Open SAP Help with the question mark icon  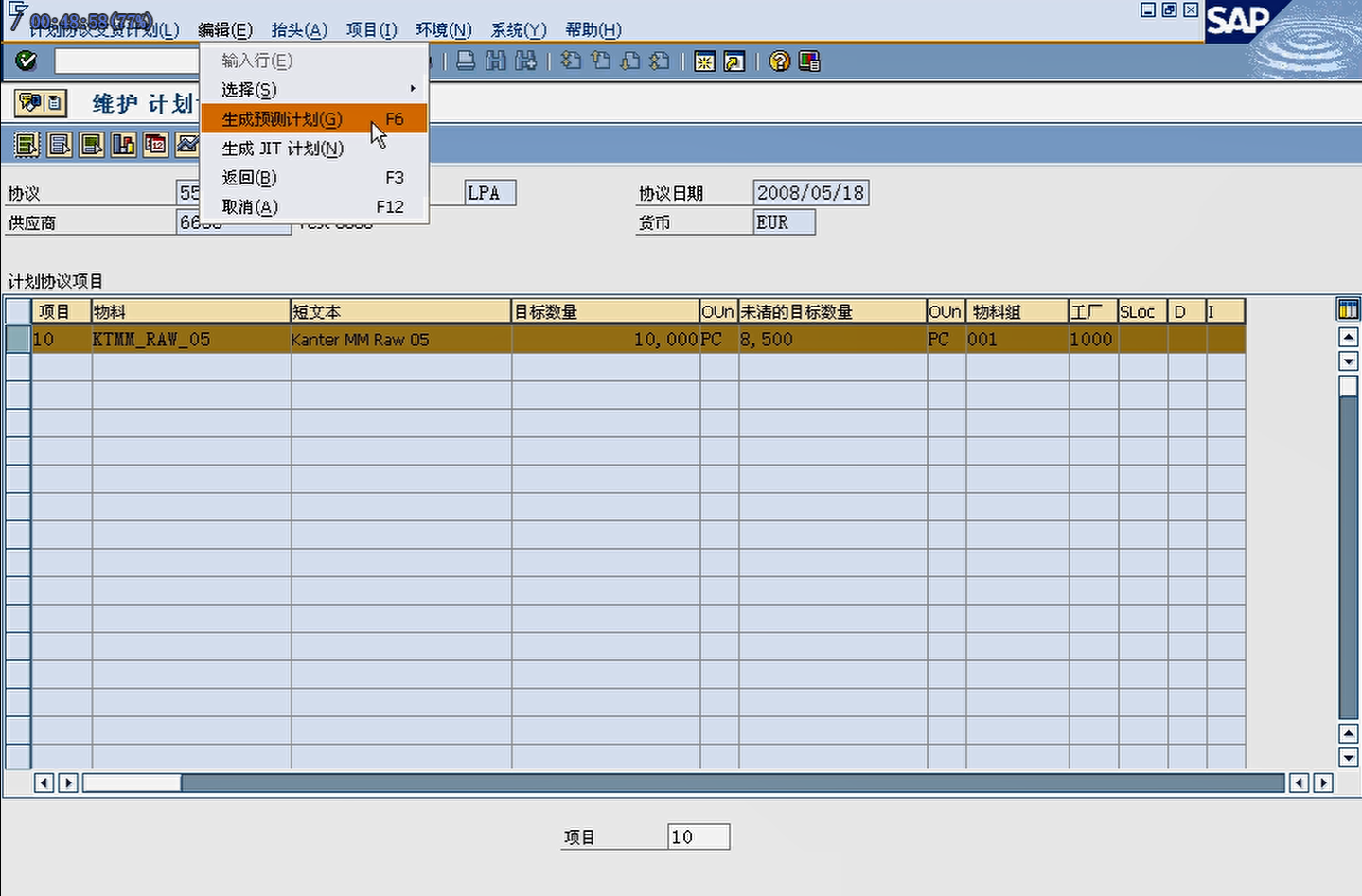(x=779, y=61)
